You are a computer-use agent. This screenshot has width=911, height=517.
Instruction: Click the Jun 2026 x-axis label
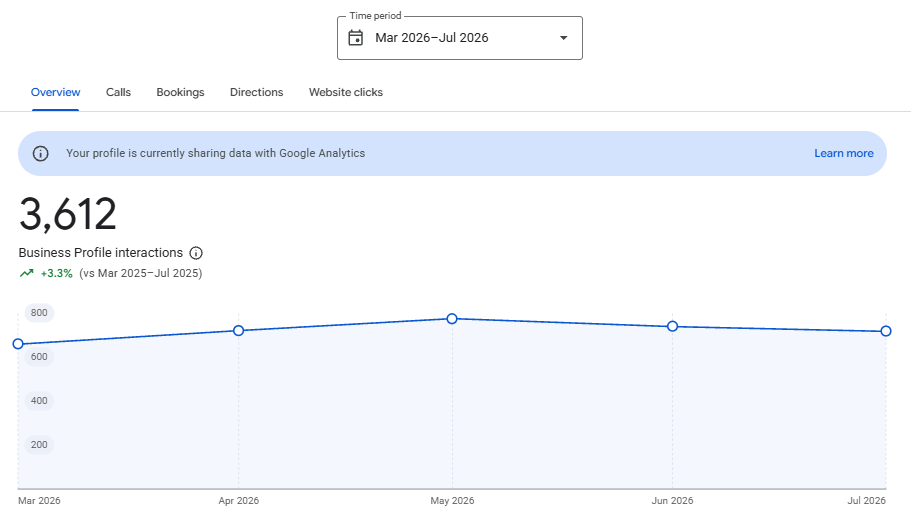point(672,501)
